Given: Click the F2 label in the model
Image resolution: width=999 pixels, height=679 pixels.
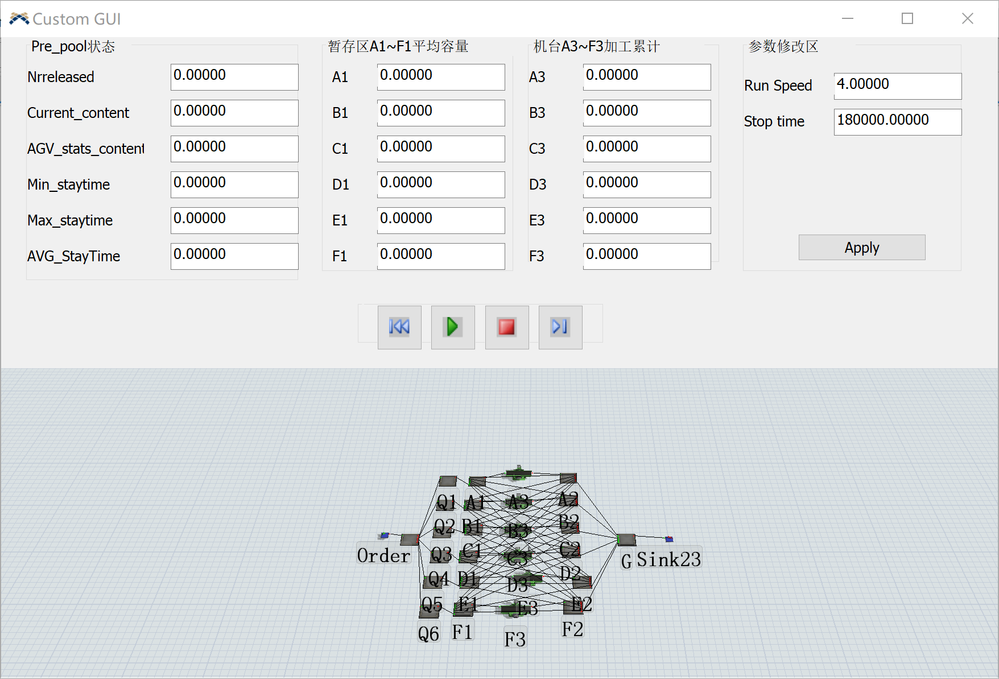Looking at the screenshot, I should pyautogui.click(x=572, y=629).
